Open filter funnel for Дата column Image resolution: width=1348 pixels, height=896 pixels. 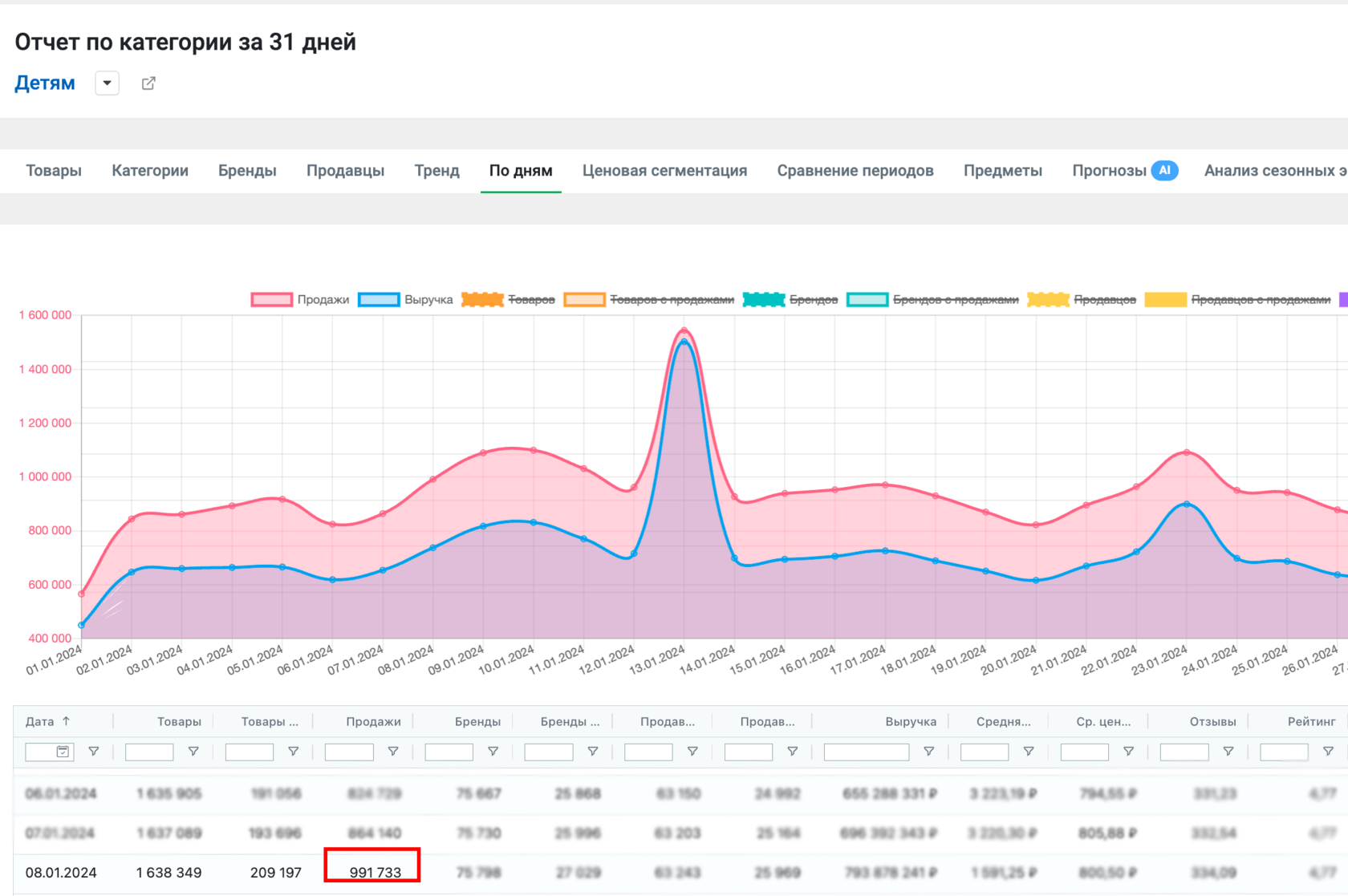(x=93, y=752)
